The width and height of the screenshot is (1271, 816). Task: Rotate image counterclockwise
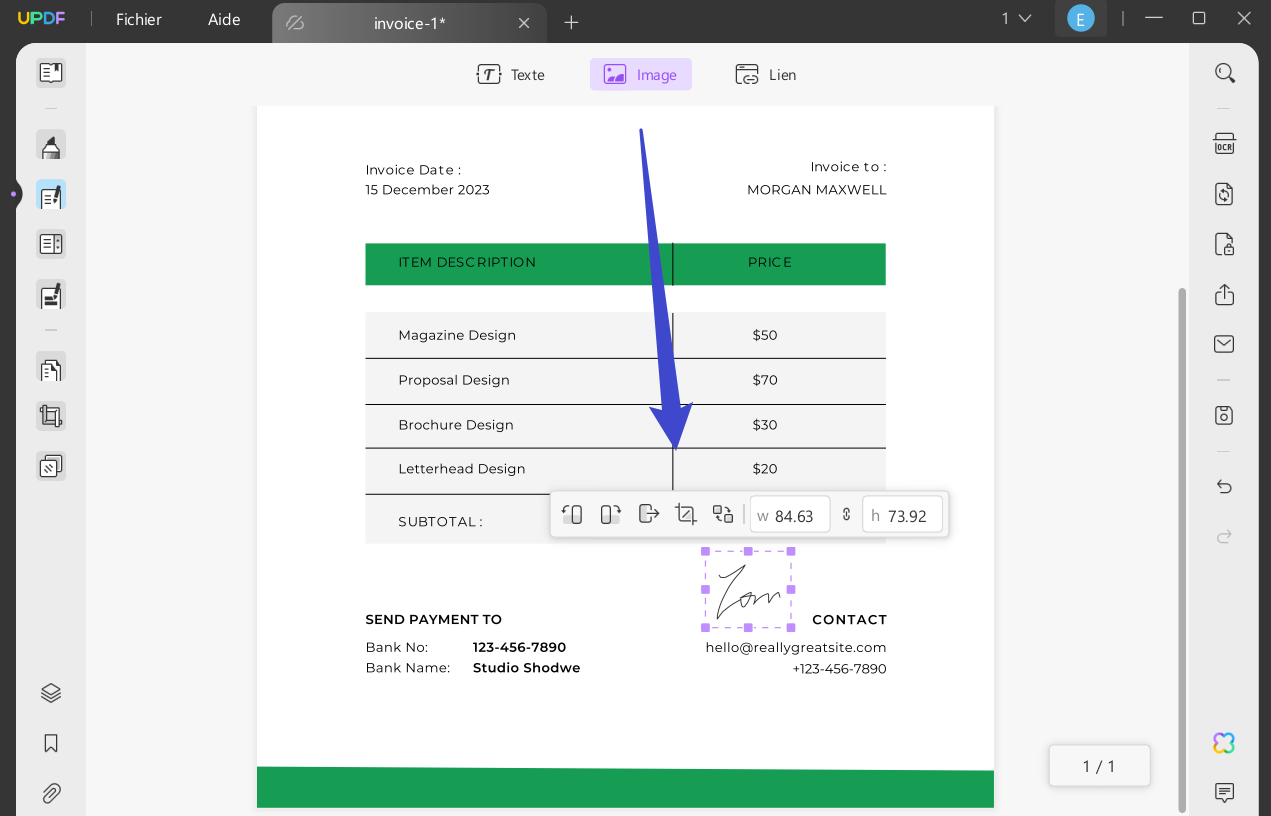pyautogui.click(x=572, y=515)
